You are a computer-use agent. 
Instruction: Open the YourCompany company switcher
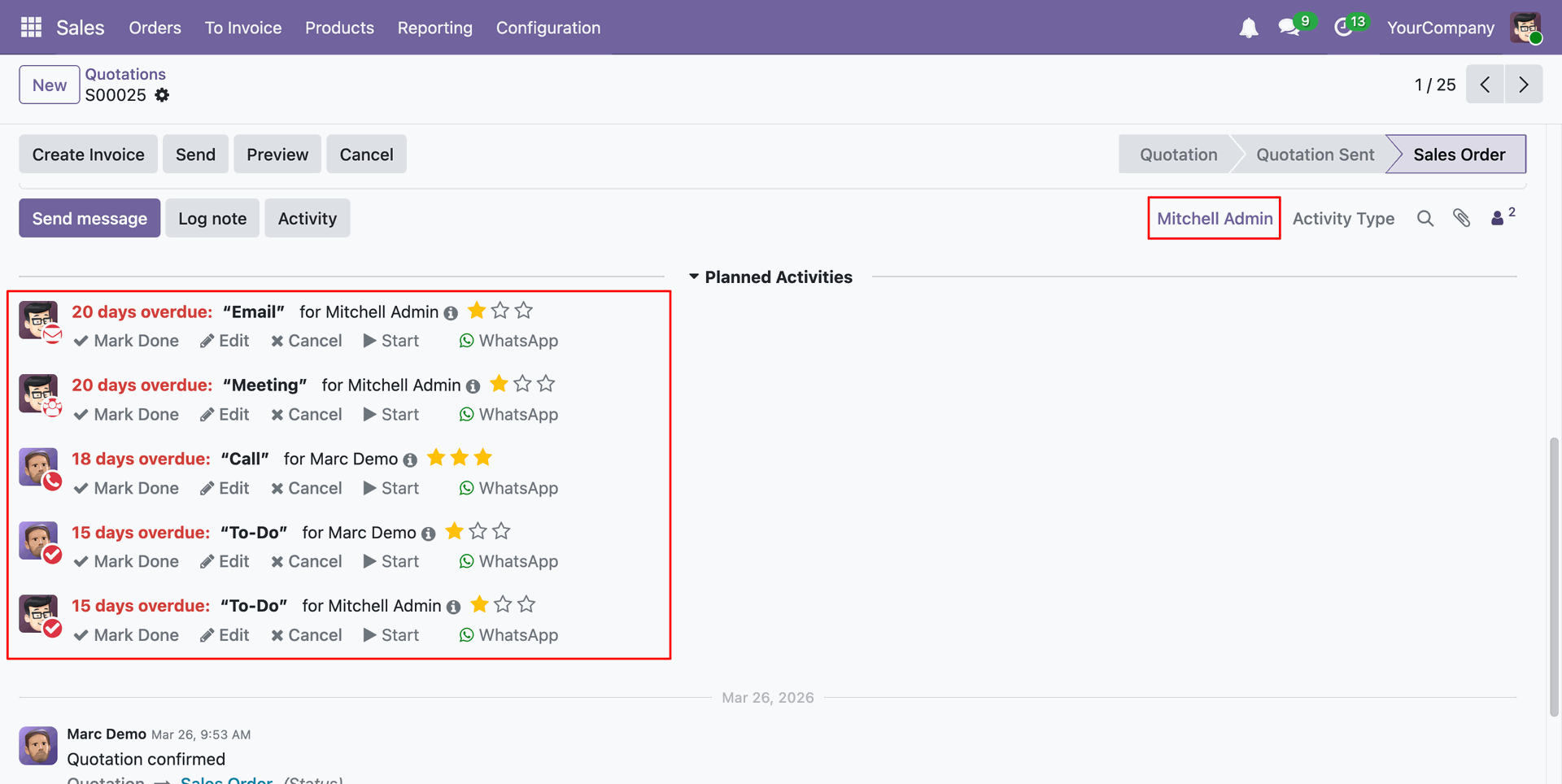tap(1440, 28)
